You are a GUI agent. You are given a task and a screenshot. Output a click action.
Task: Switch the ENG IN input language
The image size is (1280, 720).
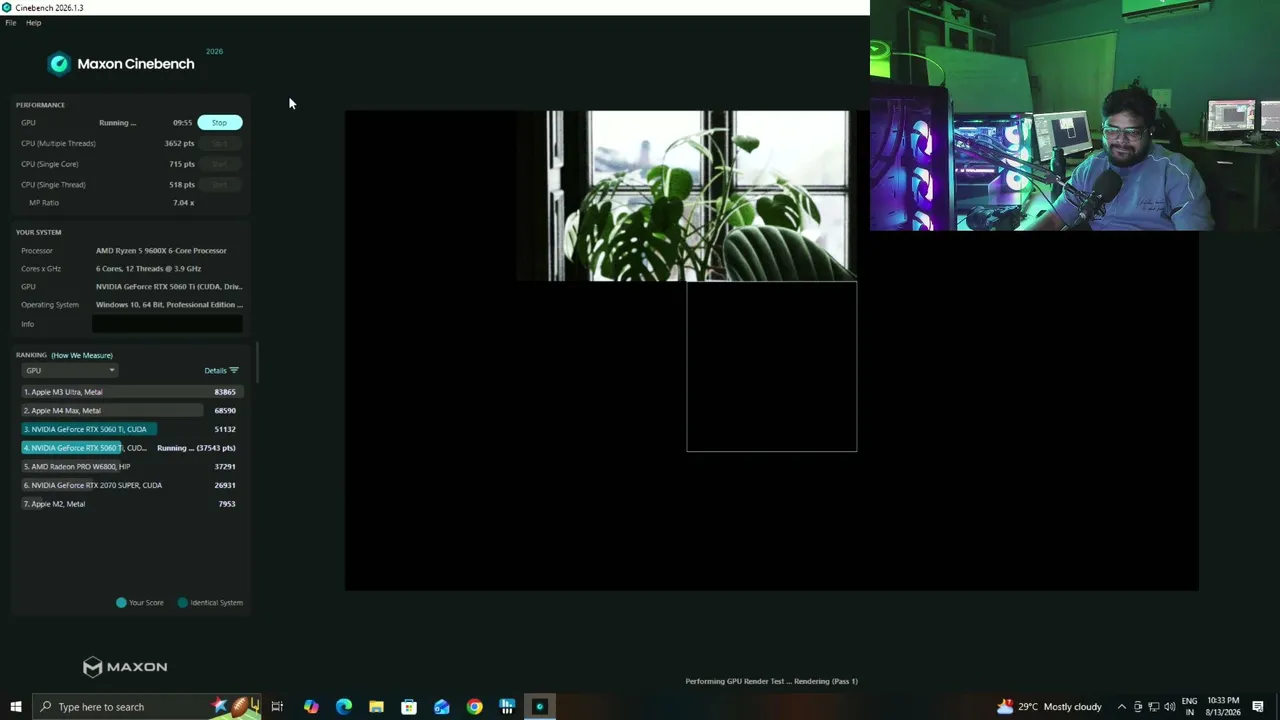[1189, 707]
